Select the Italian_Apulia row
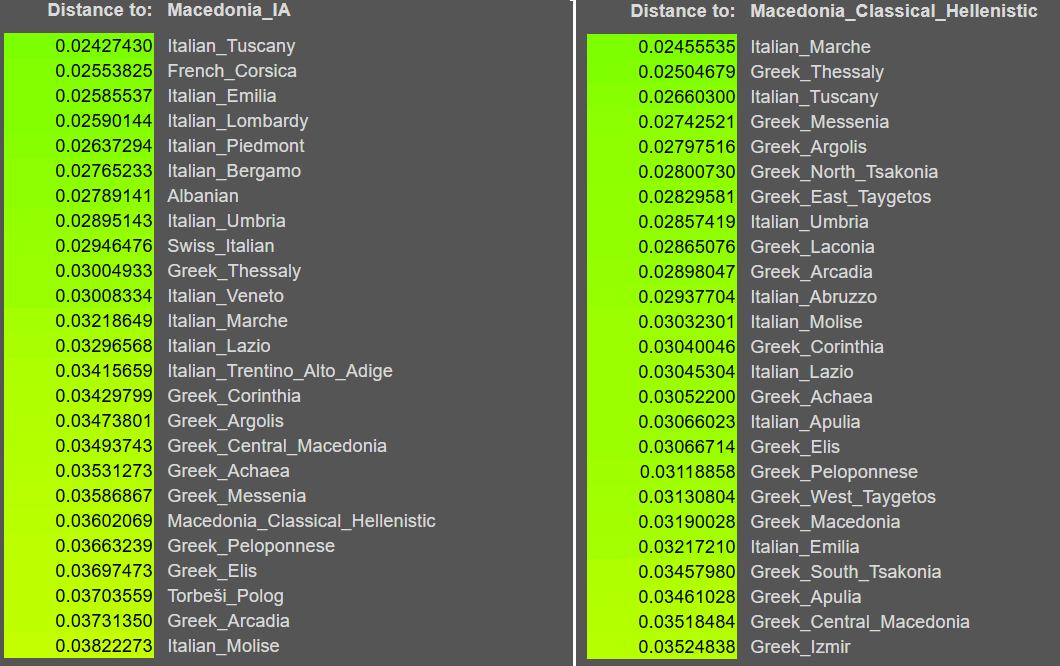Viewport: 1060px width, 666px height. pyautogui.click(x=805, y=423)
